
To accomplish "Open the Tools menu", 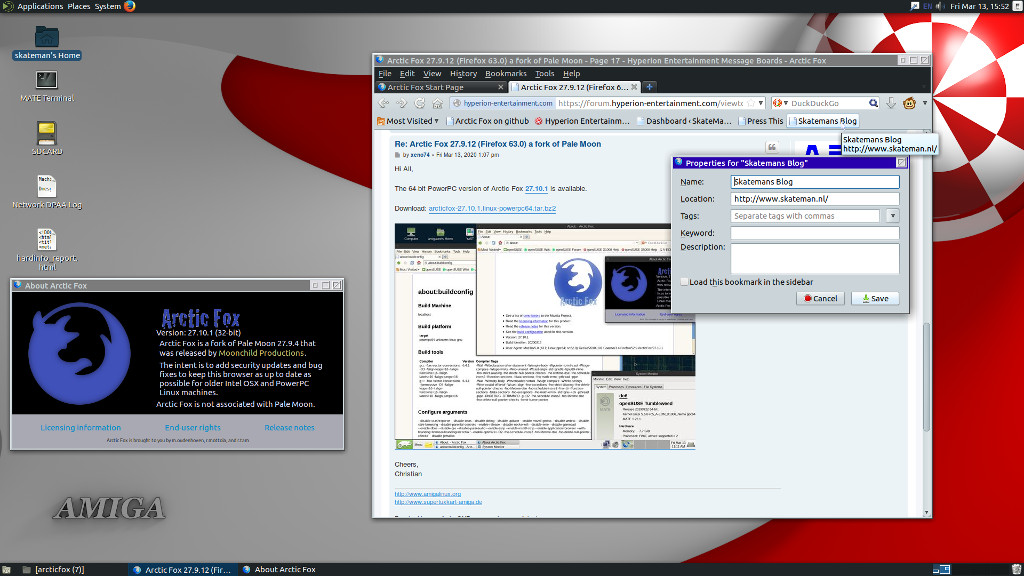I will pyautogui.click(x=544, y=74).
